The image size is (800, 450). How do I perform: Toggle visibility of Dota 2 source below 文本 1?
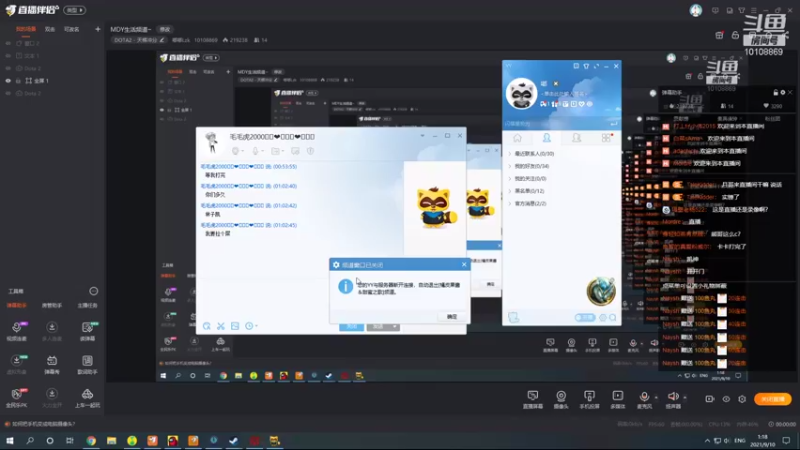point(8,68)
